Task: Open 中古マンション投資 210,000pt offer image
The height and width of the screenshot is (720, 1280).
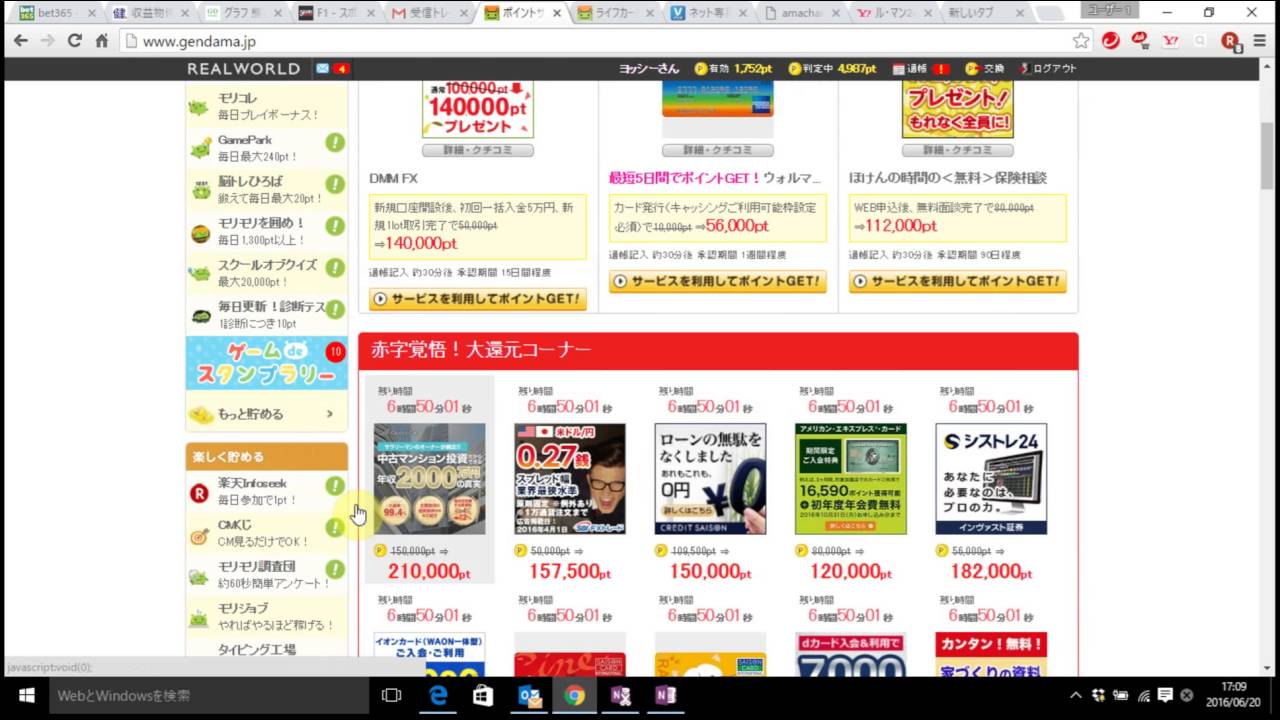Action: coord(430,479)
